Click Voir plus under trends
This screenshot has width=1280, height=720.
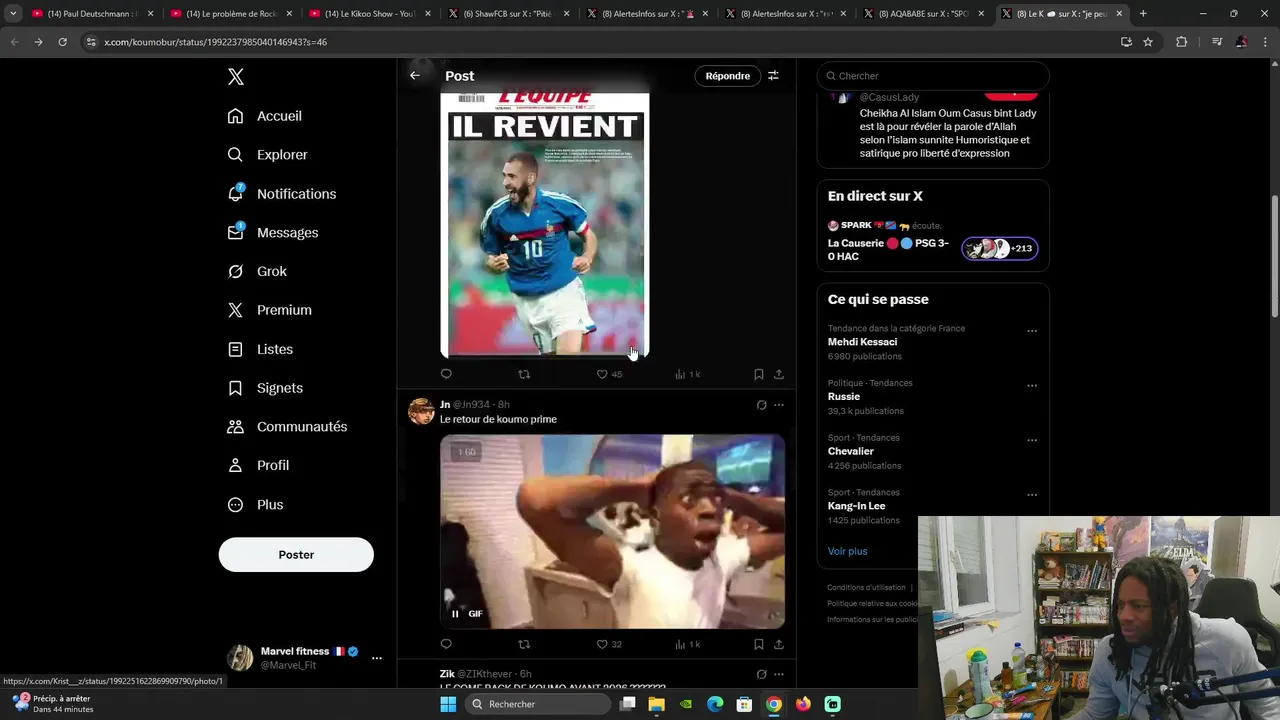point(848,551)
